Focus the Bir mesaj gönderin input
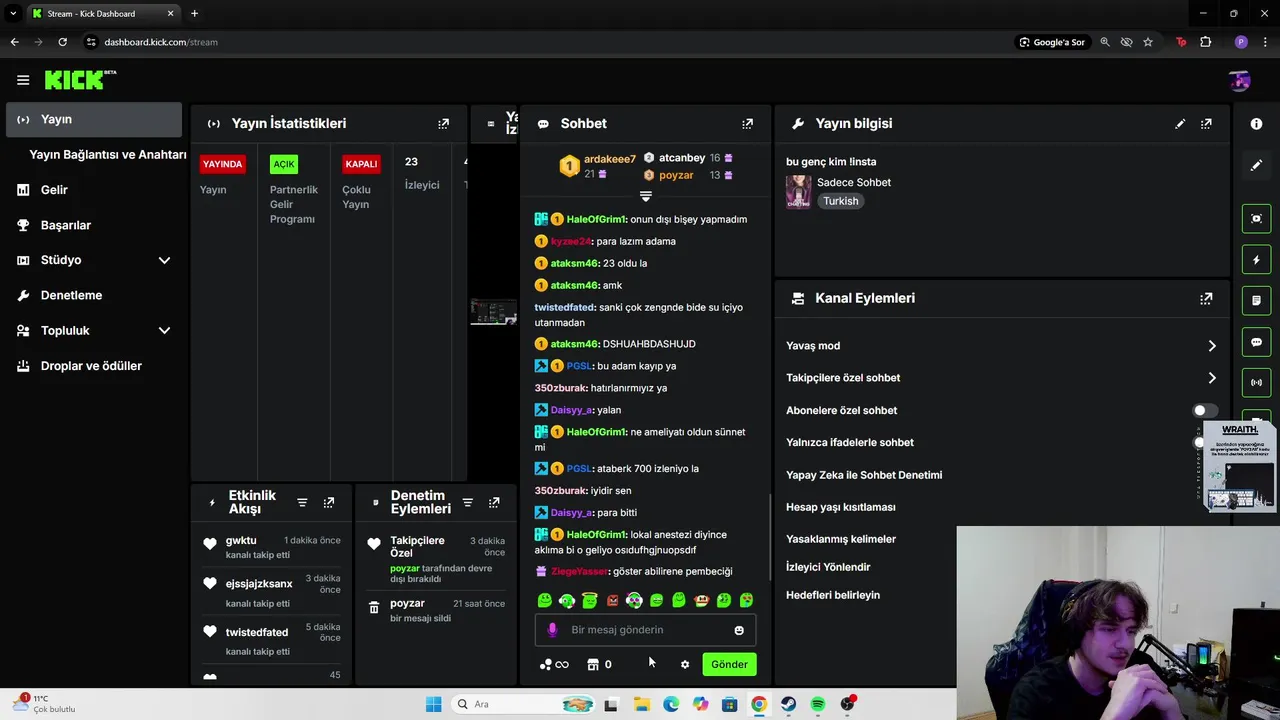This screenshot has height=720, width=1280. [645, 630]
